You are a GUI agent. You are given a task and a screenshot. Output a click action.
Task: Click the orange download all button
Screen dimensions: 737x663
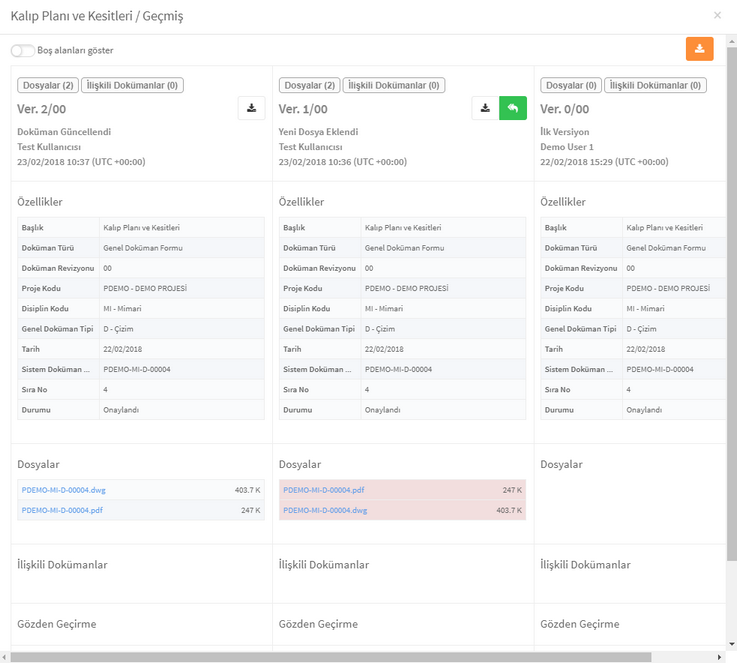point(699,49)
